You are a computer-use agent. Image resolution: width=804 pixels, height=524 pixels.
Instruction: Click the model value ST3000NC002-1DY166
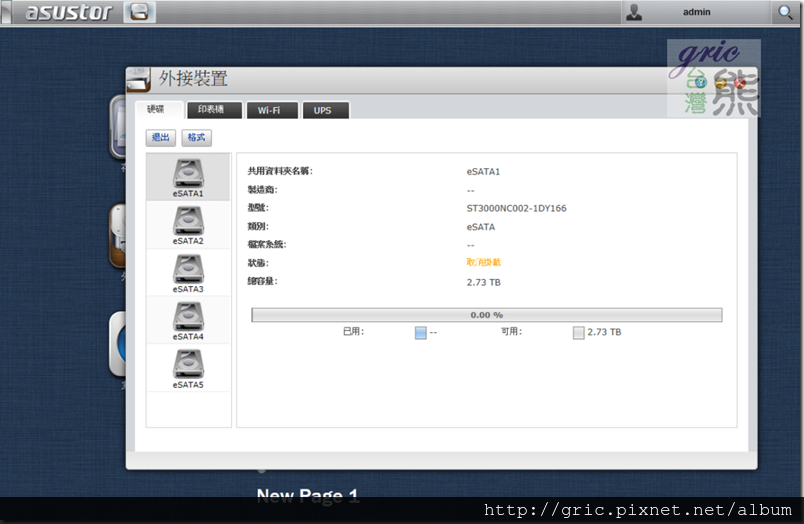click(516, 208)
